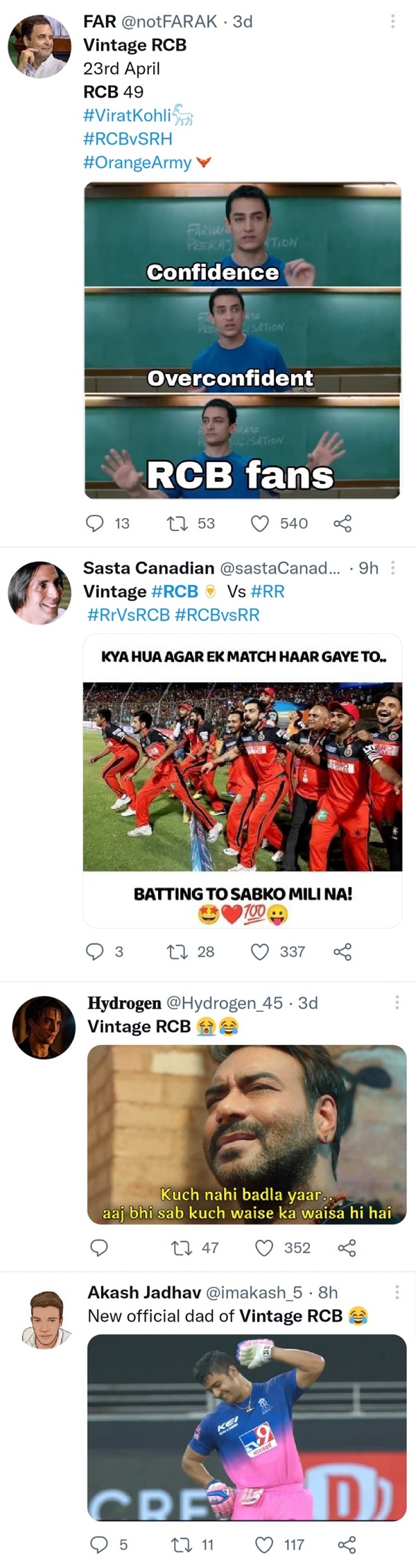Open more options on FAR's tweet

[x=392, y=21]
